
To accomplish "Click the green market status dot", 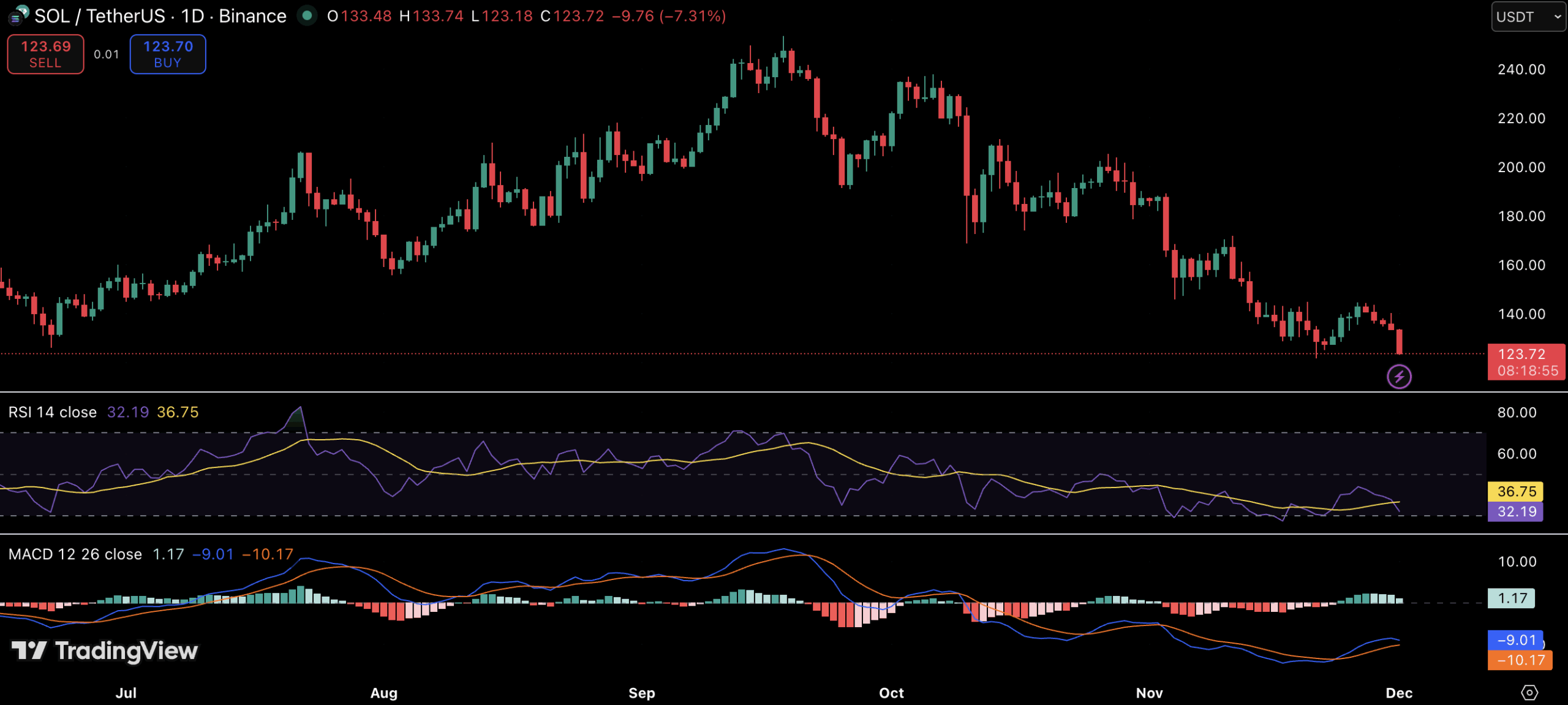I will [307, 15].
